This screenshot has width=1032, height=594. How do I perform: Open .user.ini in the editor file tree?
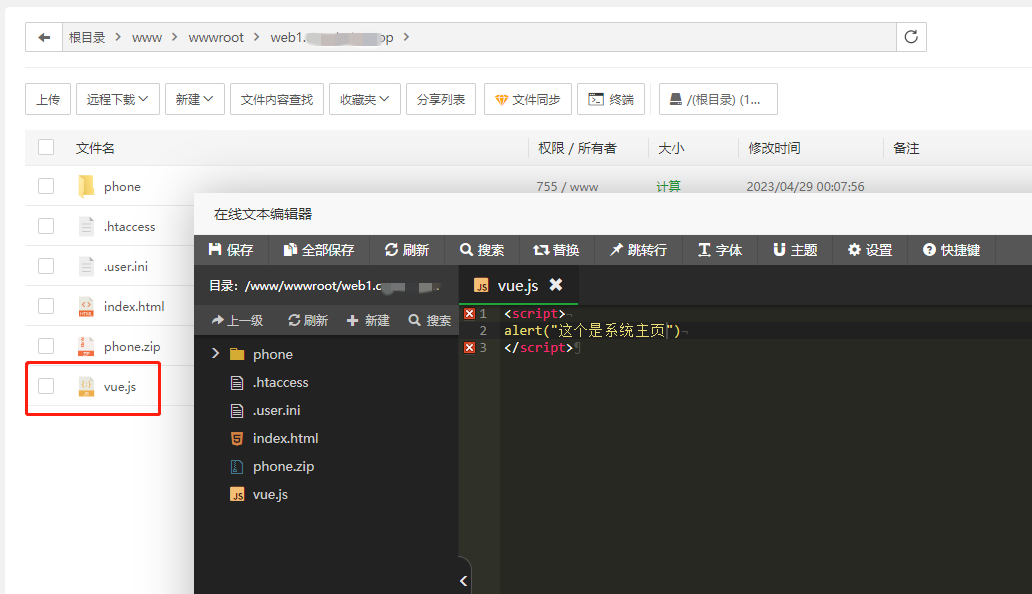tap(276, 410)
